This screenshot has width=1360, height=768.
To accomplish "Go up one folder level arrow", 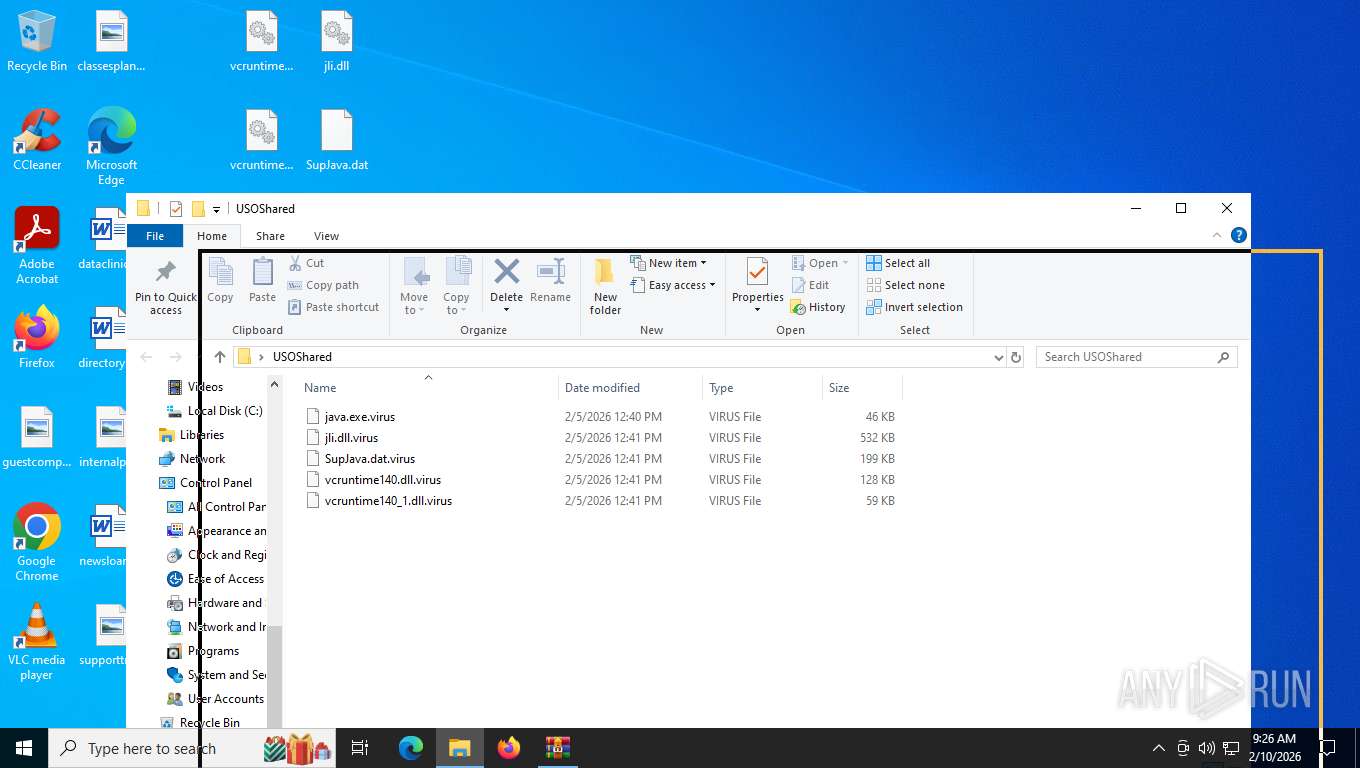I will tap(220, 357).
